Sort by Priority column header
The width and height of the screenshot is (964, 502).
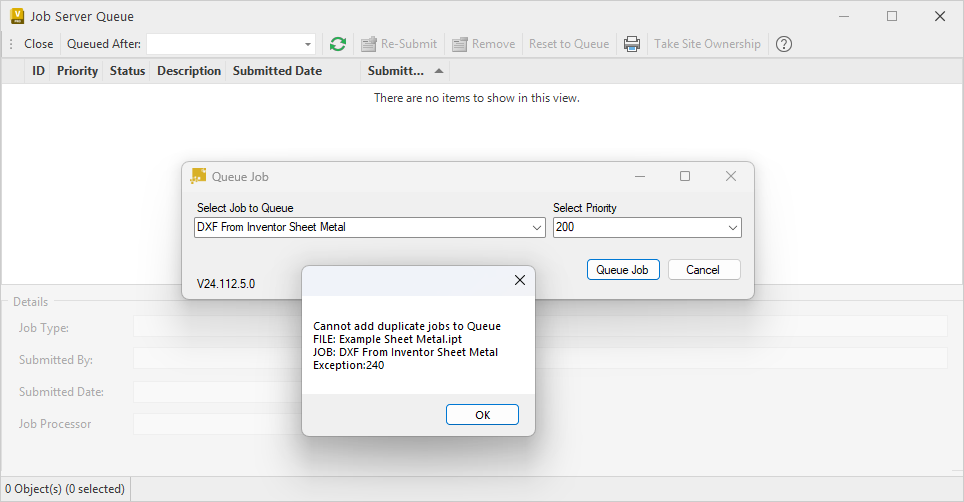pos(77,71)
